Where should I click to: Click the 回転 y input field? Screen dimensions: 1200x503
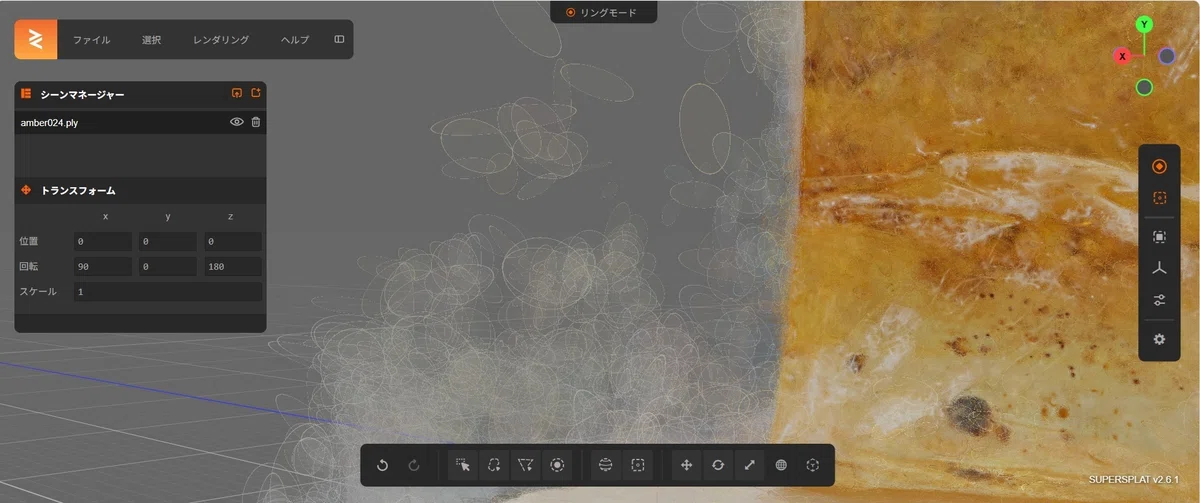point(168,266)
